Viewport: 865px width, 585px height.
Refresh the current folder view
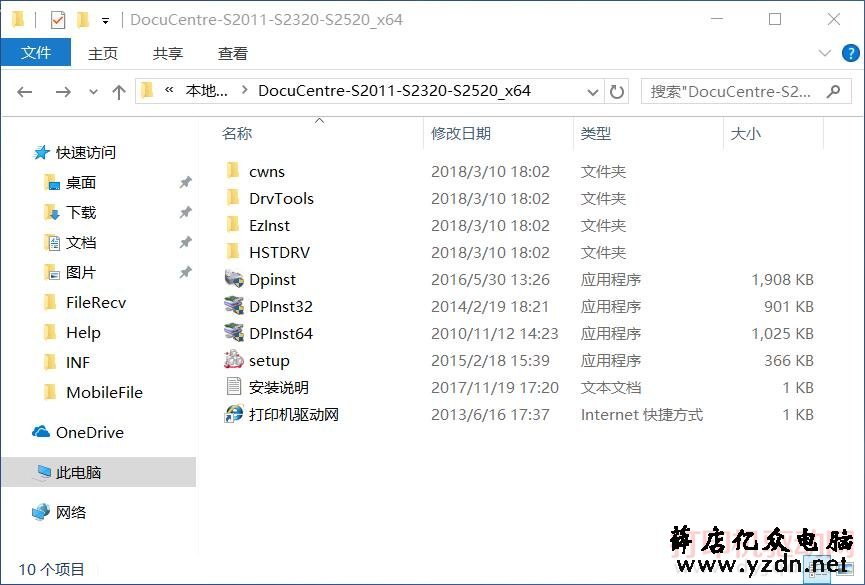tap(617, 92)
